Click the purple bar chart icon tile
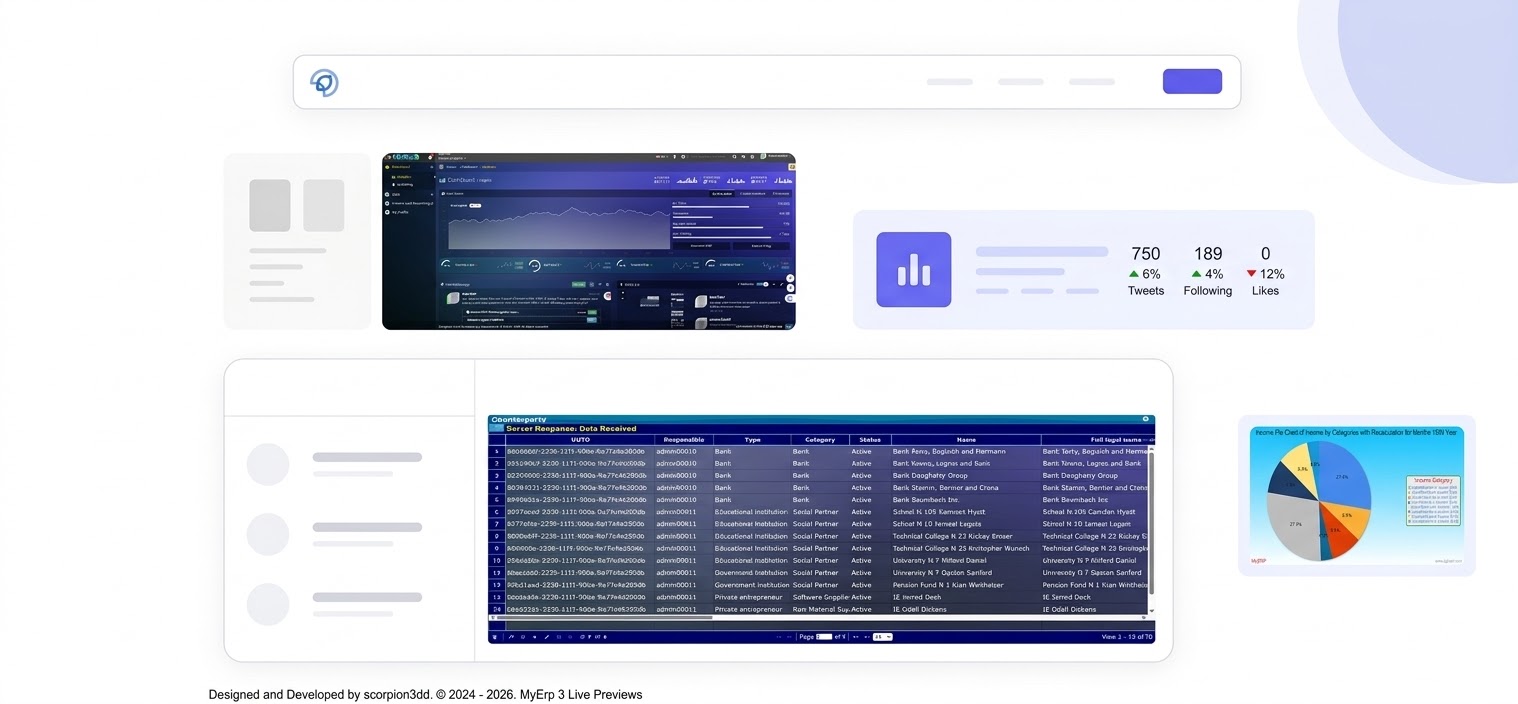Image resolution: width=1518 pixels, height=704 pixels. click(x=913, y=269)
